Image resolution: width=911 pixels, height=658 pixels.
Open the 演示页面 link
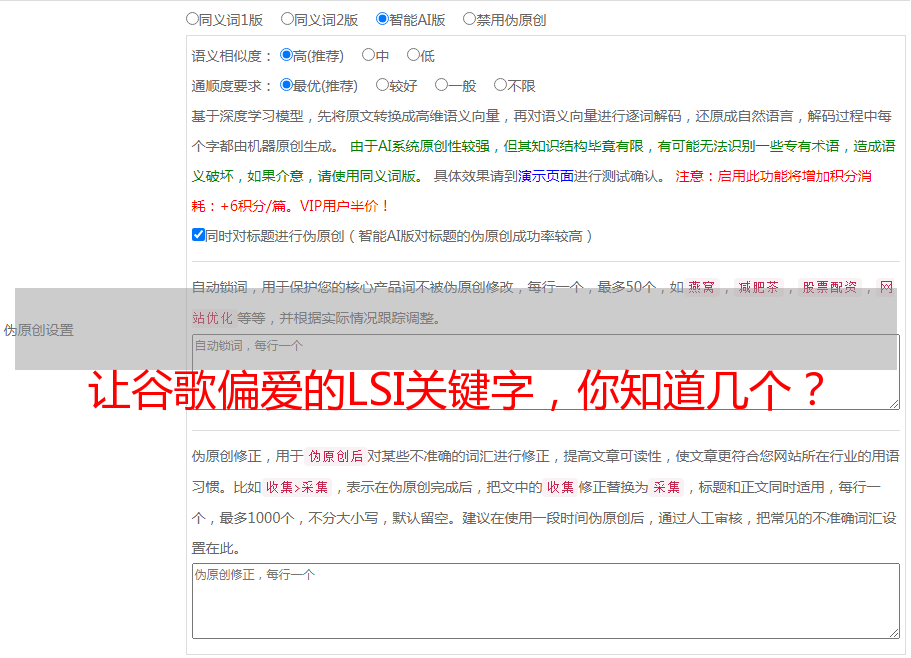point(546,176)
